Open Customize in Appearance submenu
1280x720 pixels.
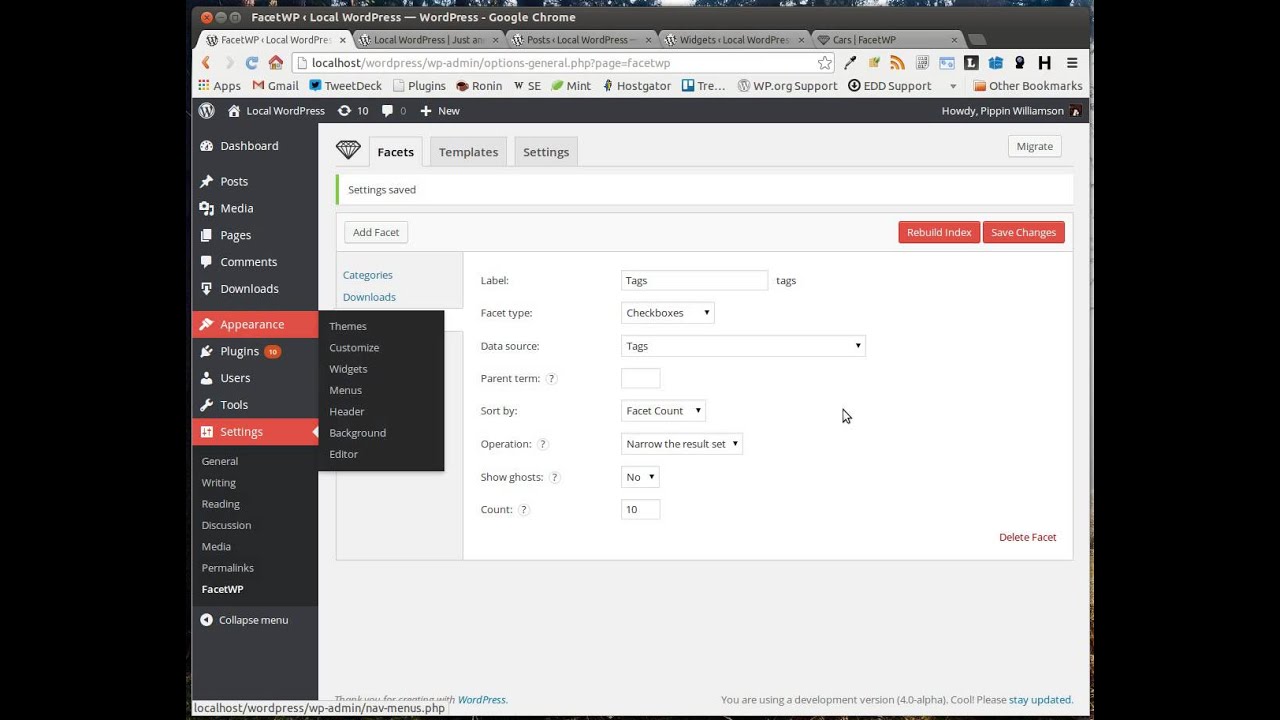[354, 348]
